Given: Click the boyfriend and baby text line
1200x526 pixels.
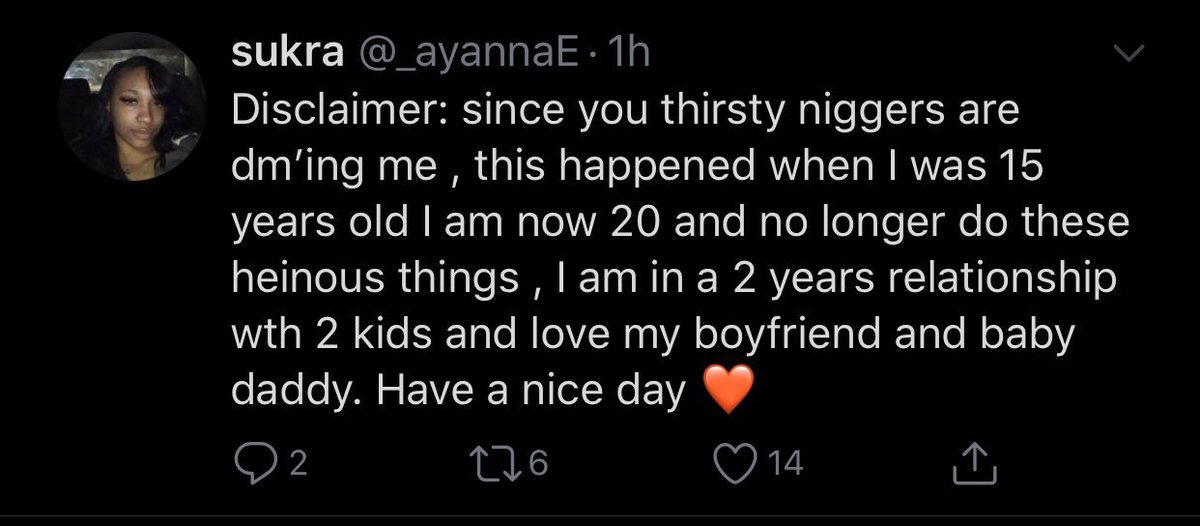Looking at the screenshot, I should pos(652,334).
